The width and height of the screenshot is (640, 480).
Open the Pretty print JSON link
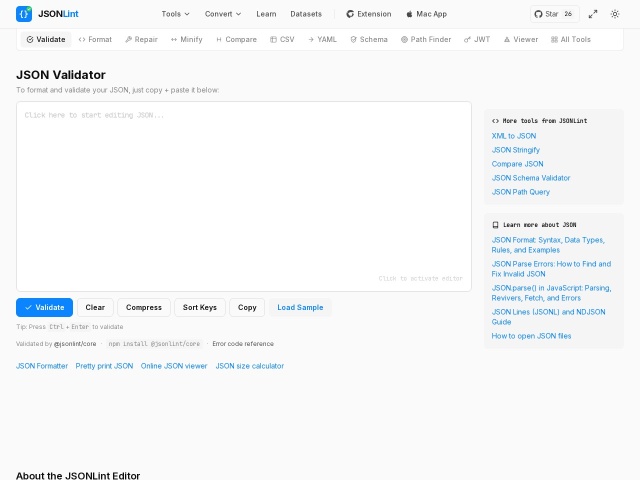[x=104, y=366]
